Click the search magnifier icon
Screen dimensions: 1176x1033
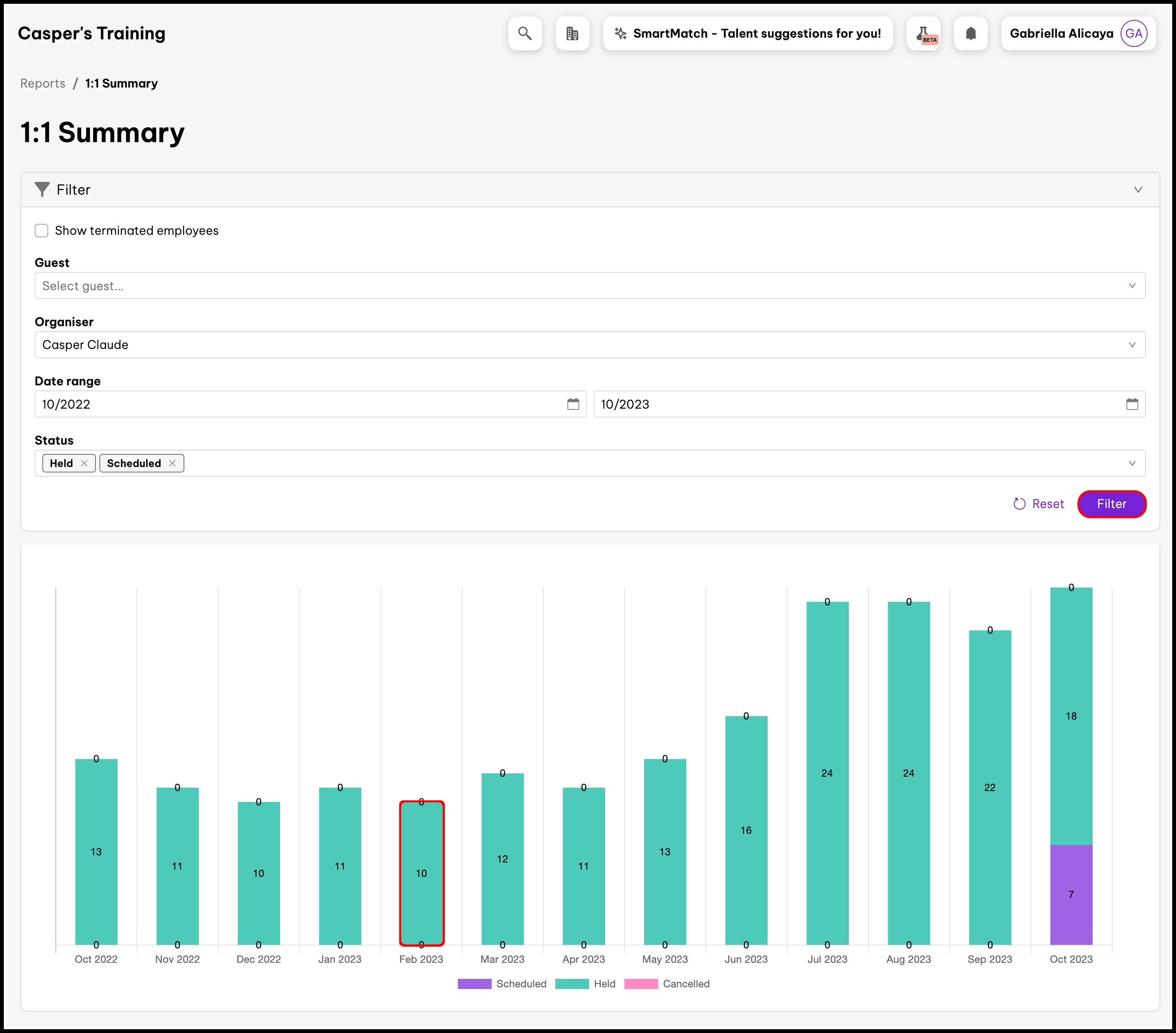(524, 33)
